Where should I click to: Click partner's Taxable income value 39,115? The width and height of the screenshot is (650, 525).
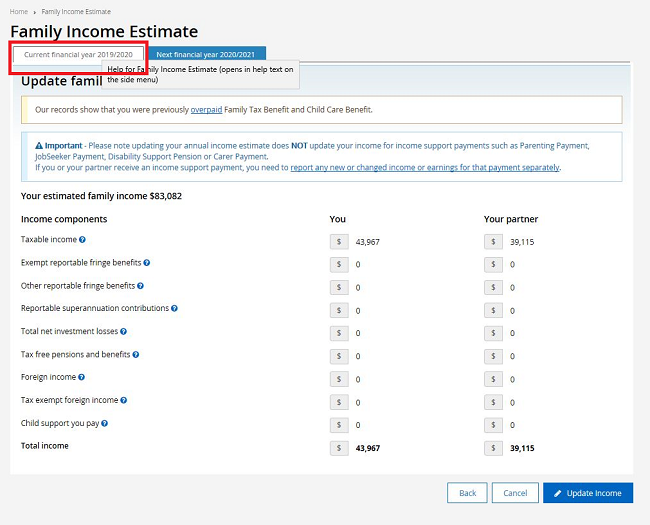(x=522, y=242)
